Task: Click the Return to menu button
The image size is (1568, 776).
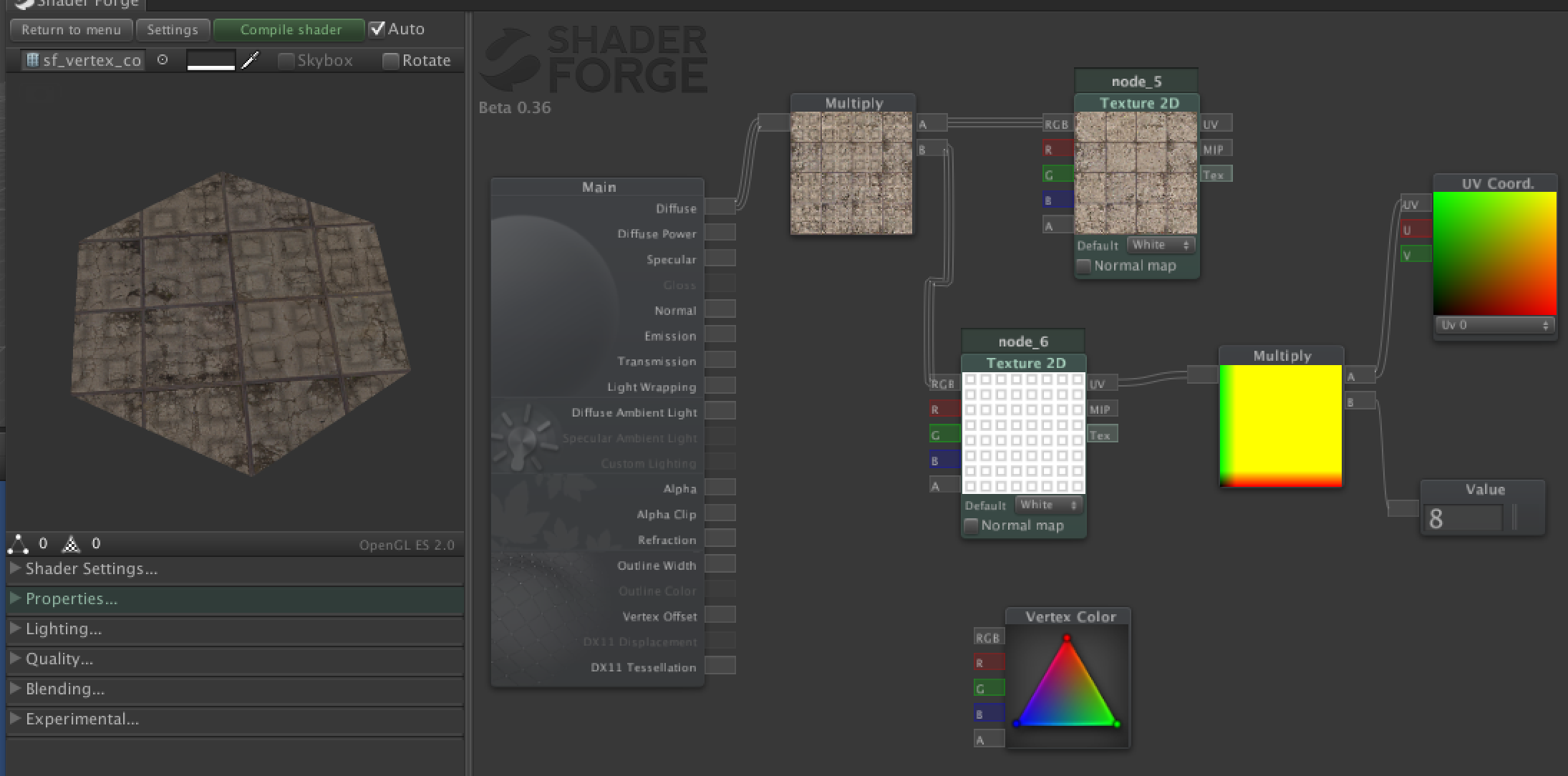Action: coord(71,30)
